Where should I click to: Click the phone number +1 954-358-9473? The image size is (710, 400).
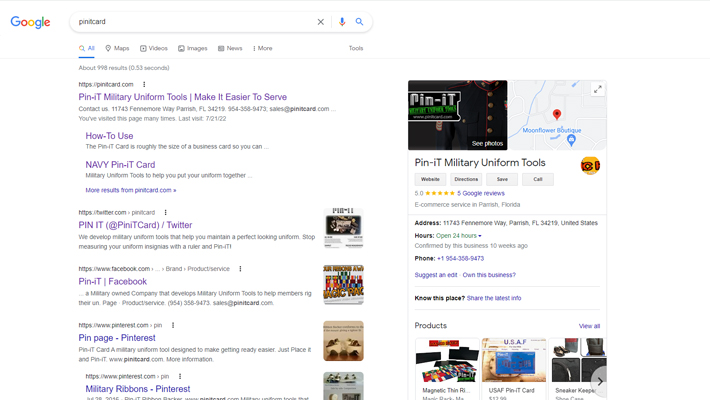[x=461, y=259]
